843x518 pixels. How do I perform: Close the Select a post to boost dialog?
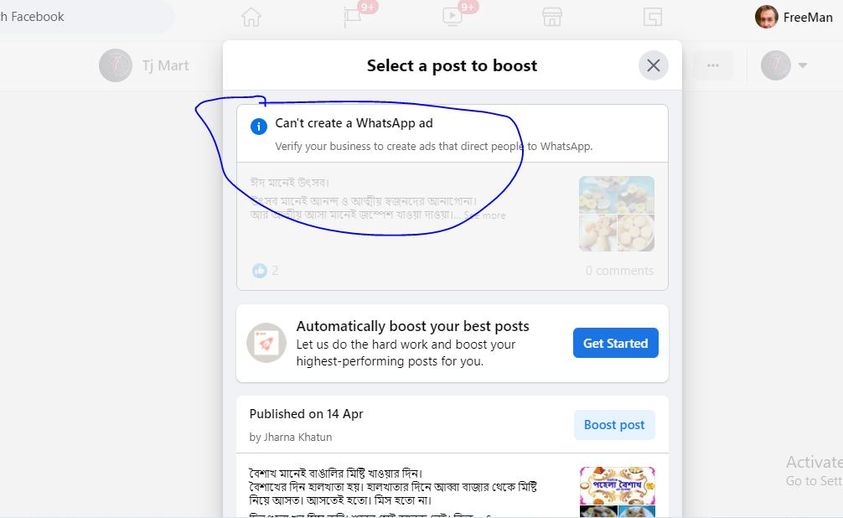653,66
